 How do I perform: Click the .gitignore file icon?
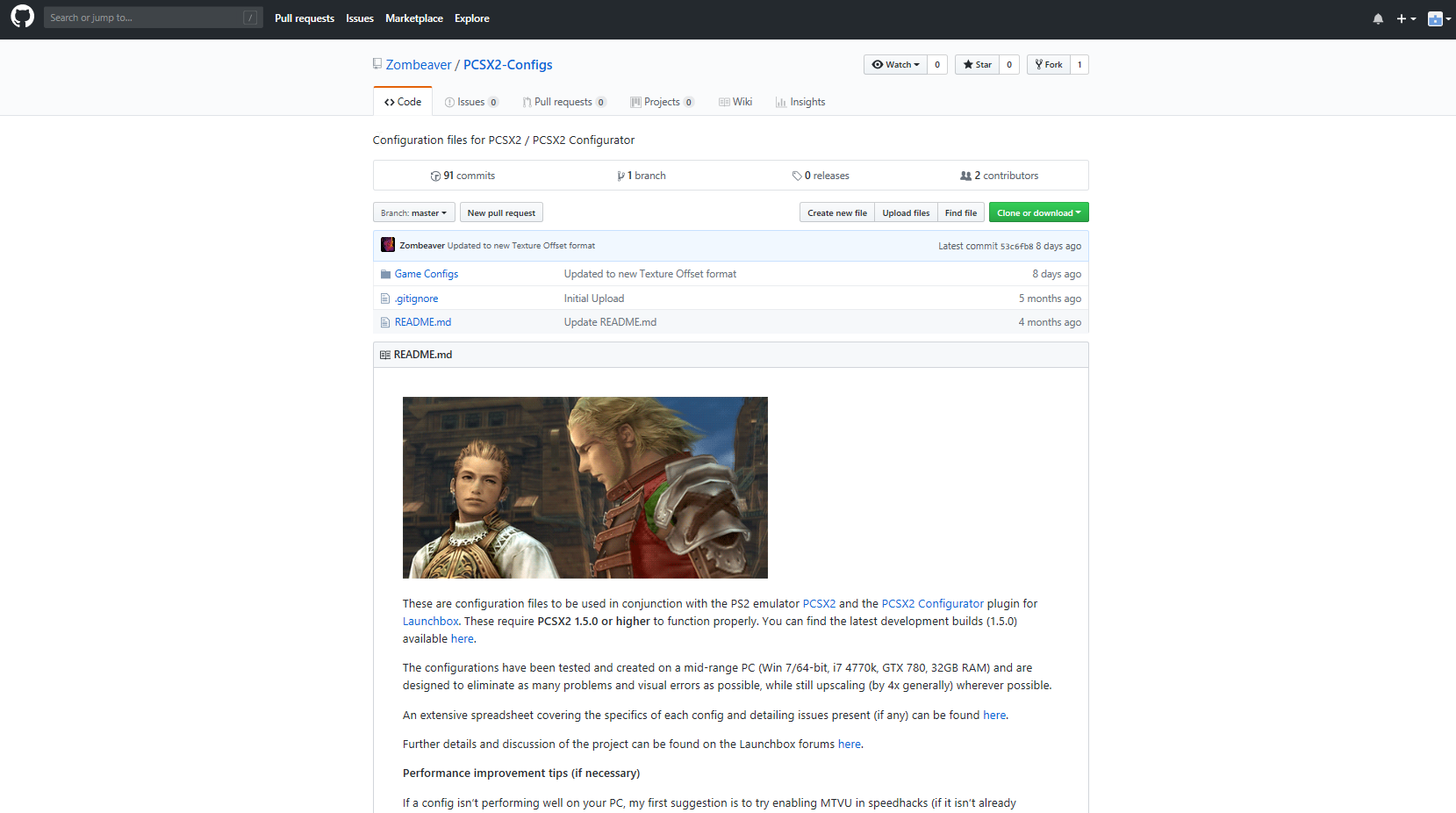click(x=385, y=299)
